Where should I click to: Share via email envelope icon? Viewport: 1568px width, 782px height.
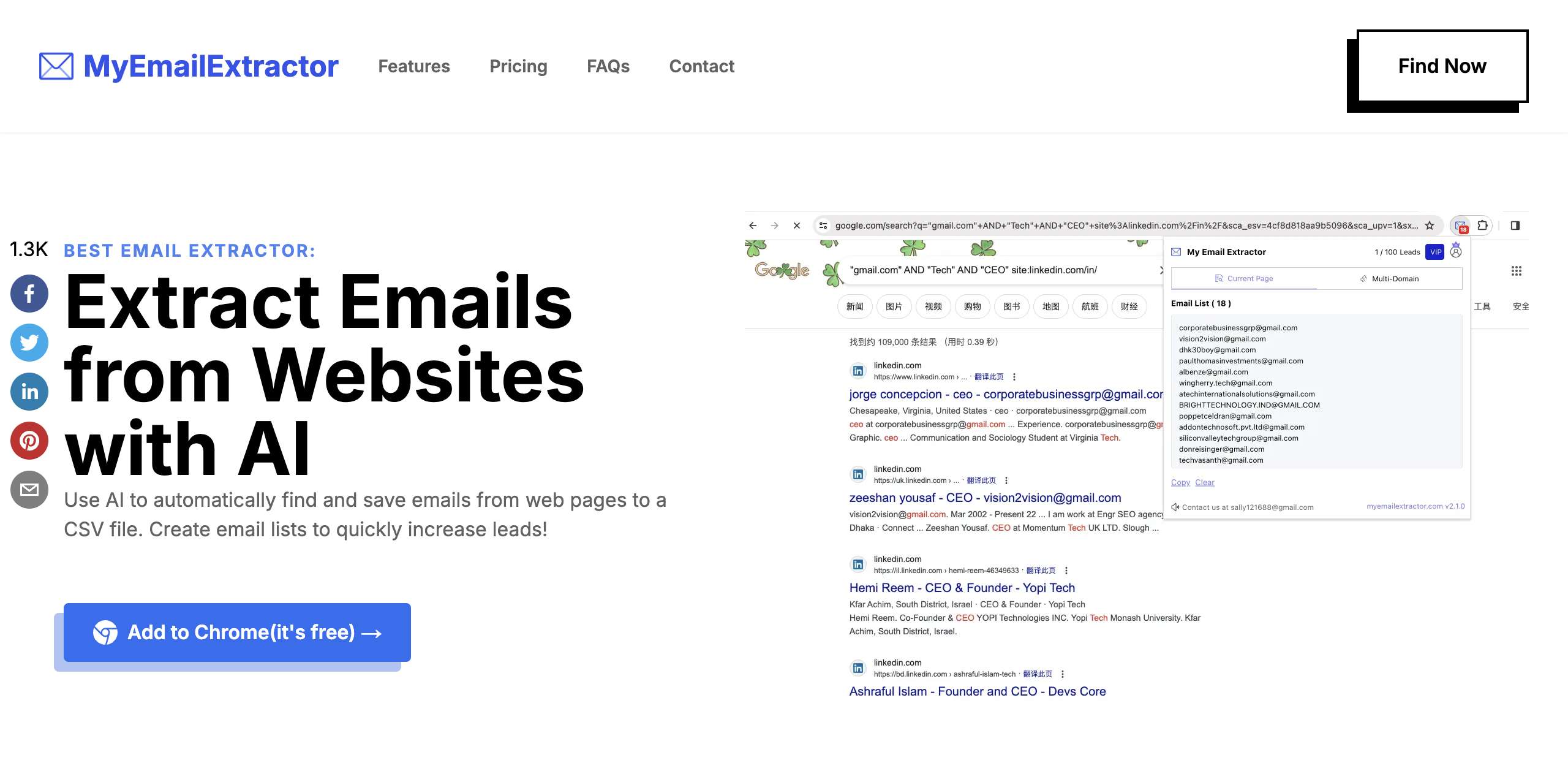[29, 490]
